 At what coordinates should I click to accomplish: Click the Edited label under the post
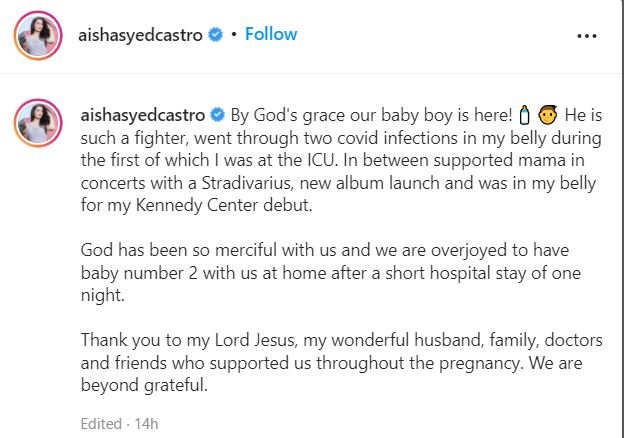tap(99, 424)
